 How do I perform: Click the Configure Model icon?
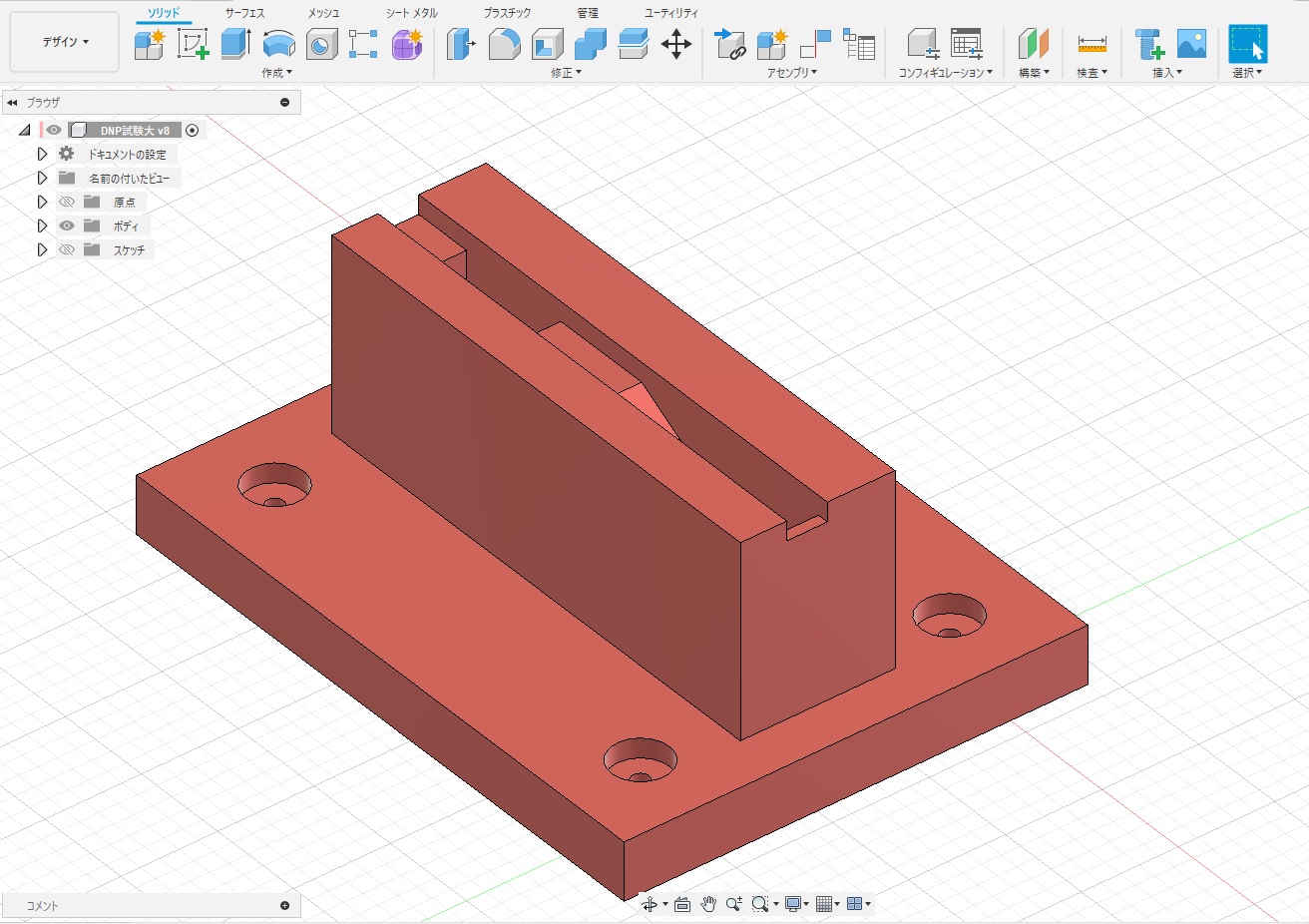pyautogui.click(x=923, y=44)
